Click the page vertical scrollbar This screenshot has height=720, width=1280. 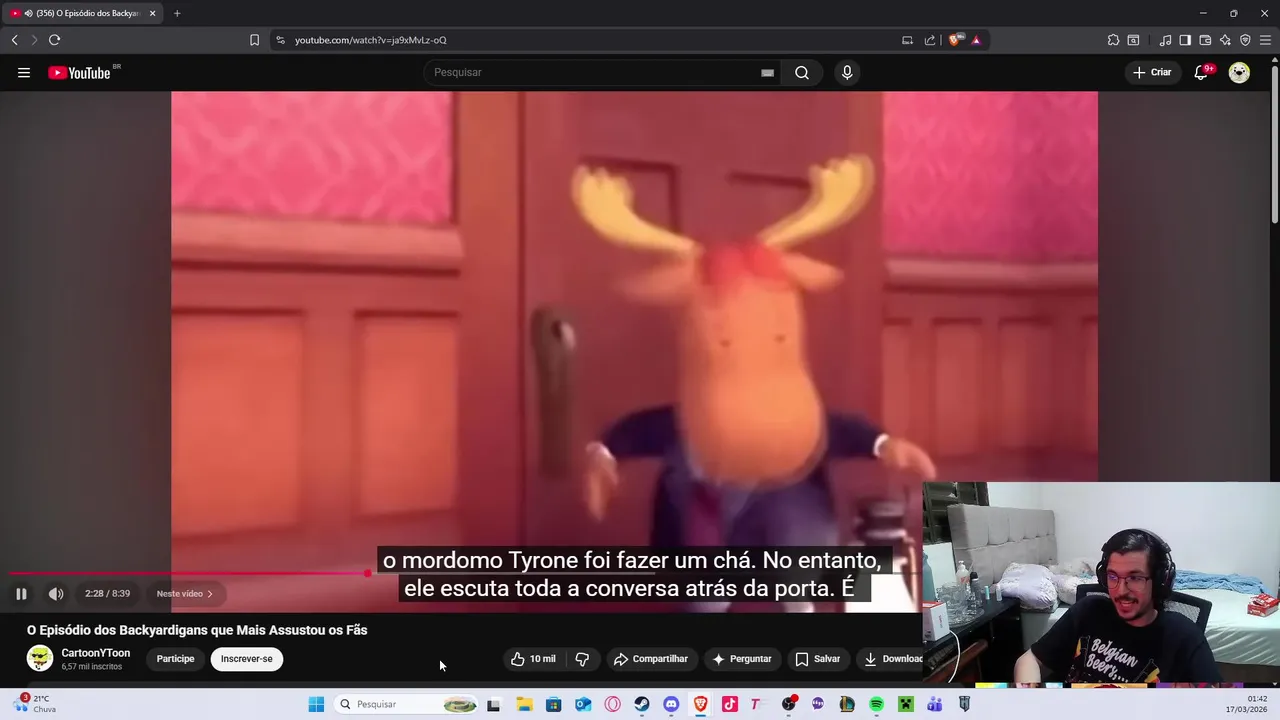[x=1274, y=142]
